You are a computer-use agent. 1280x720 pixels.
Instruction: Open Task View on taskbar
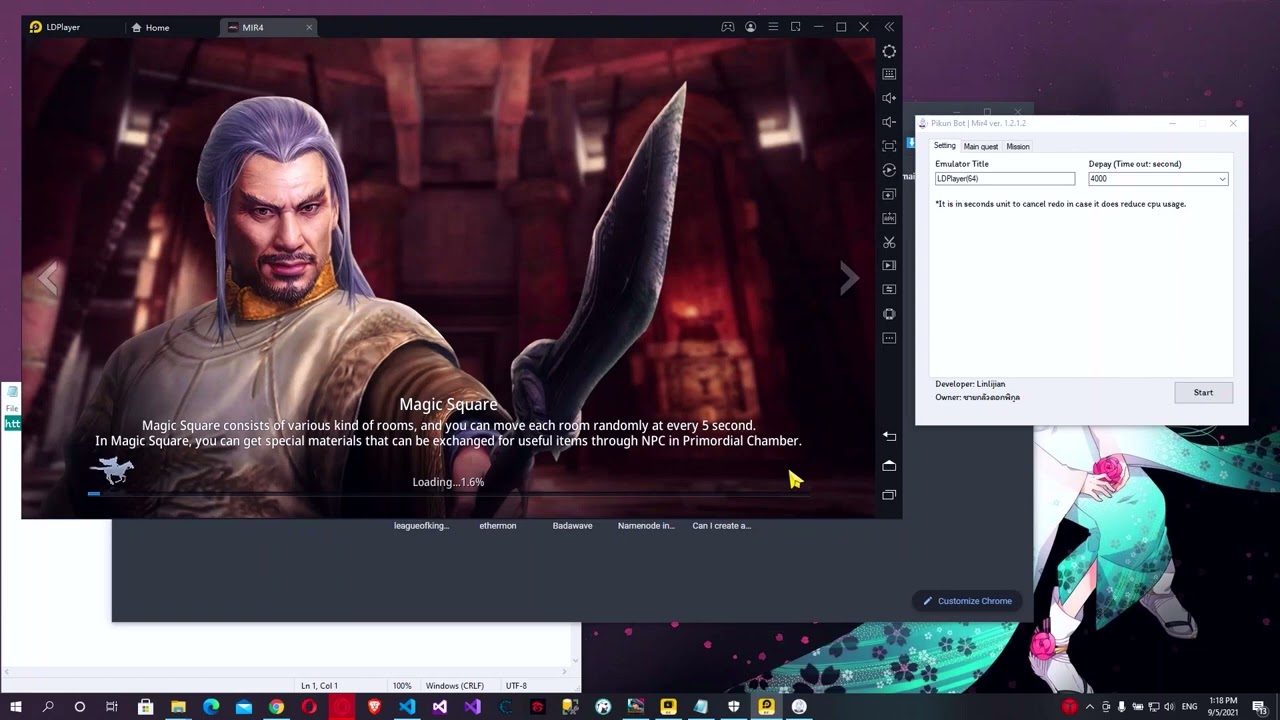coord(112,707)
